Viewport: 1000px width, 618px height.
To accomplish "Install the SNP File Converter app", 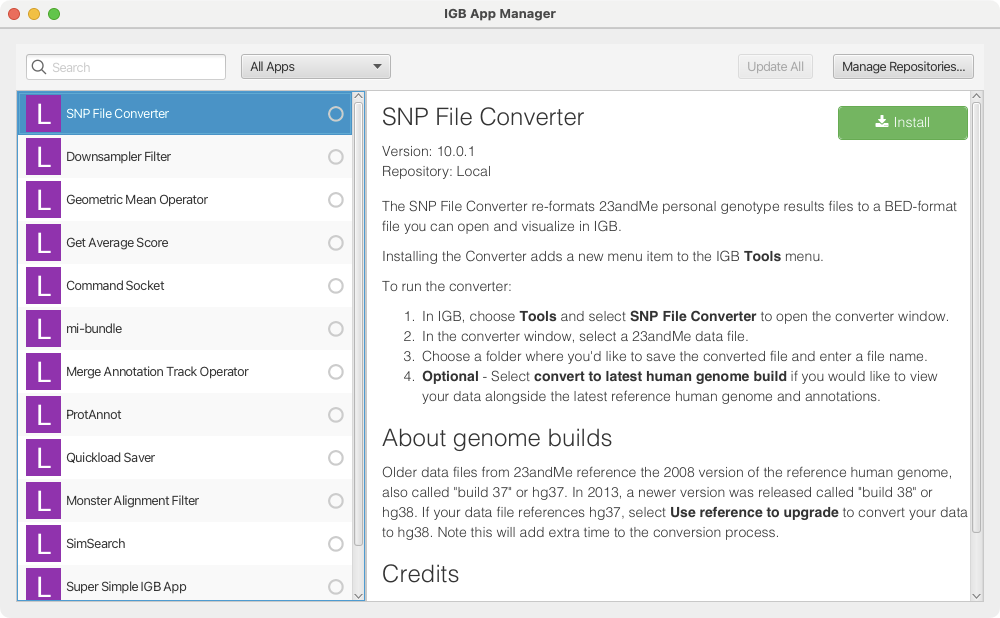I will (902, 122).
